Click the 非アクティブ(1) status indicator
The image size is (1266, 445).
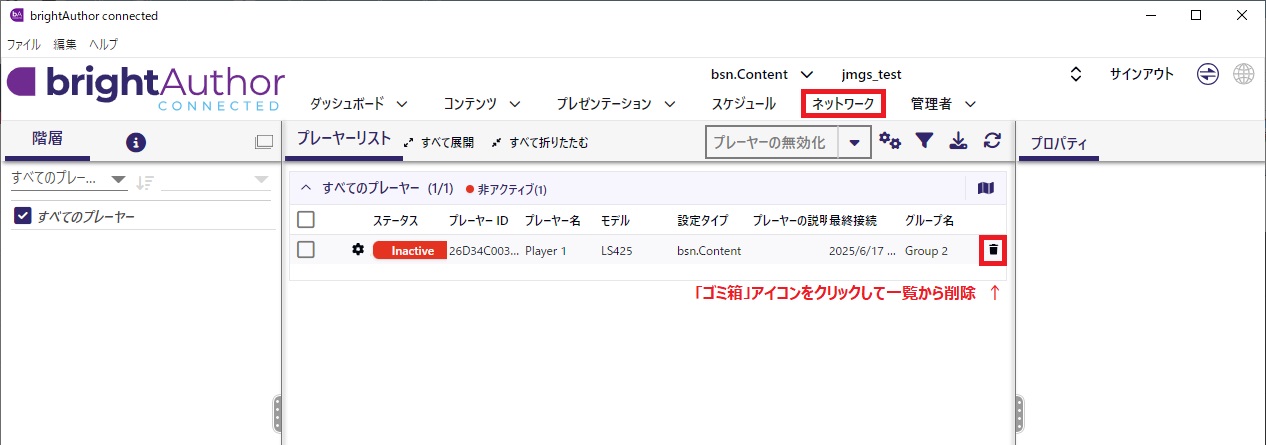506,189
